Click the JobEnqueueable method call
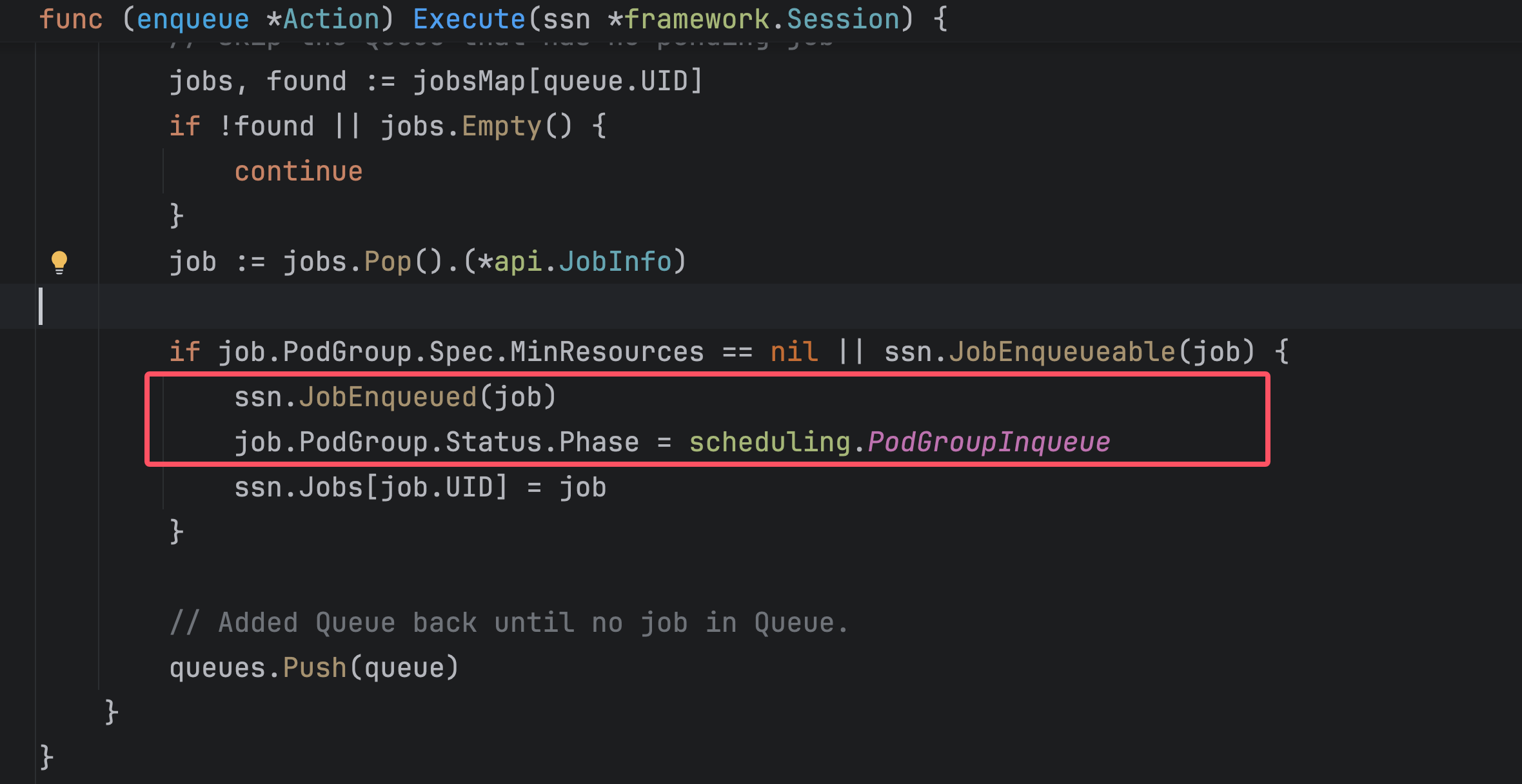Image resolution: width=1522 pixels, height=784 pixels. click(x=1063, y=352)
